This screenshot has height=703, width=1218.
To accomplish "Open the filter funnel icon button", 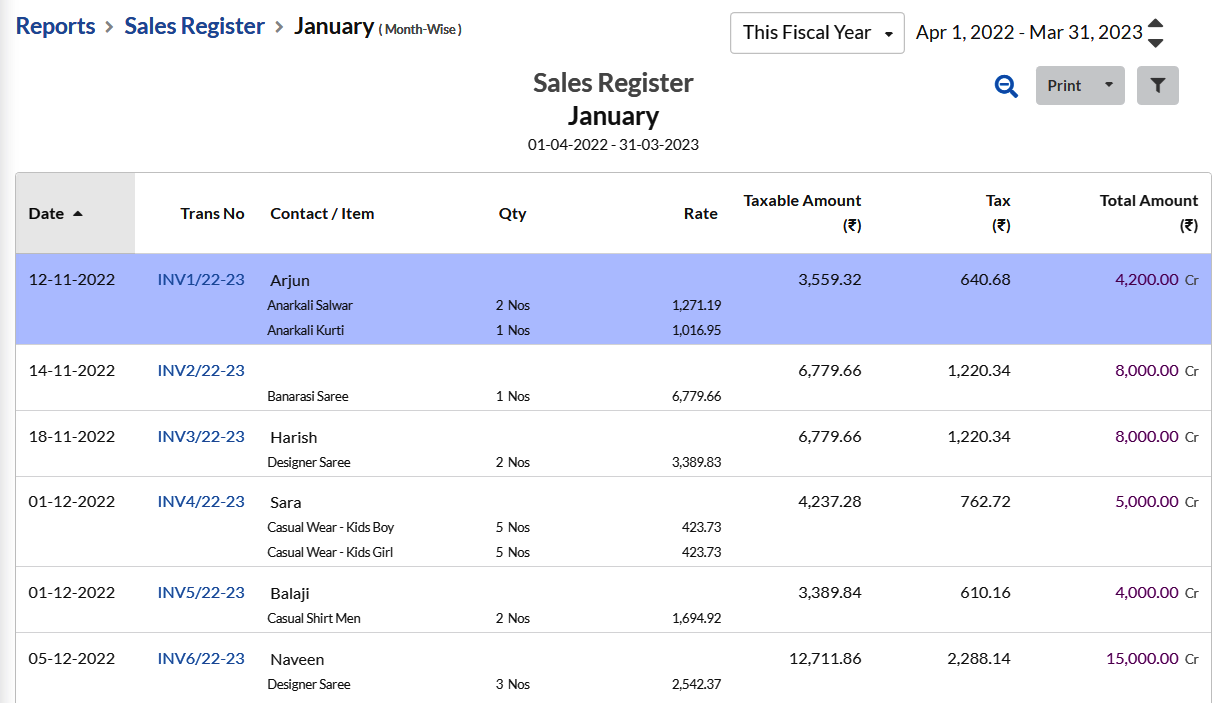I will pos(1157,86).
